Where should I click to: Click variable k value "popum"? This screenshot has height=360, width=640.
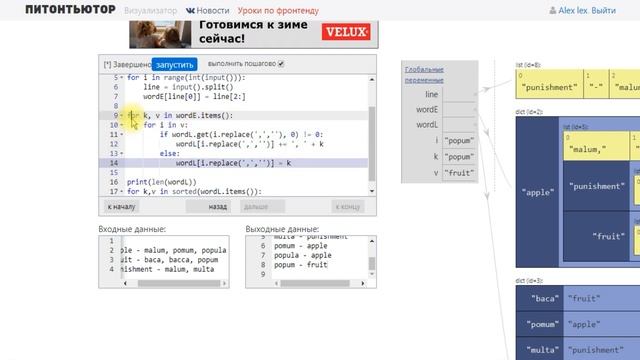coord(459,157)
